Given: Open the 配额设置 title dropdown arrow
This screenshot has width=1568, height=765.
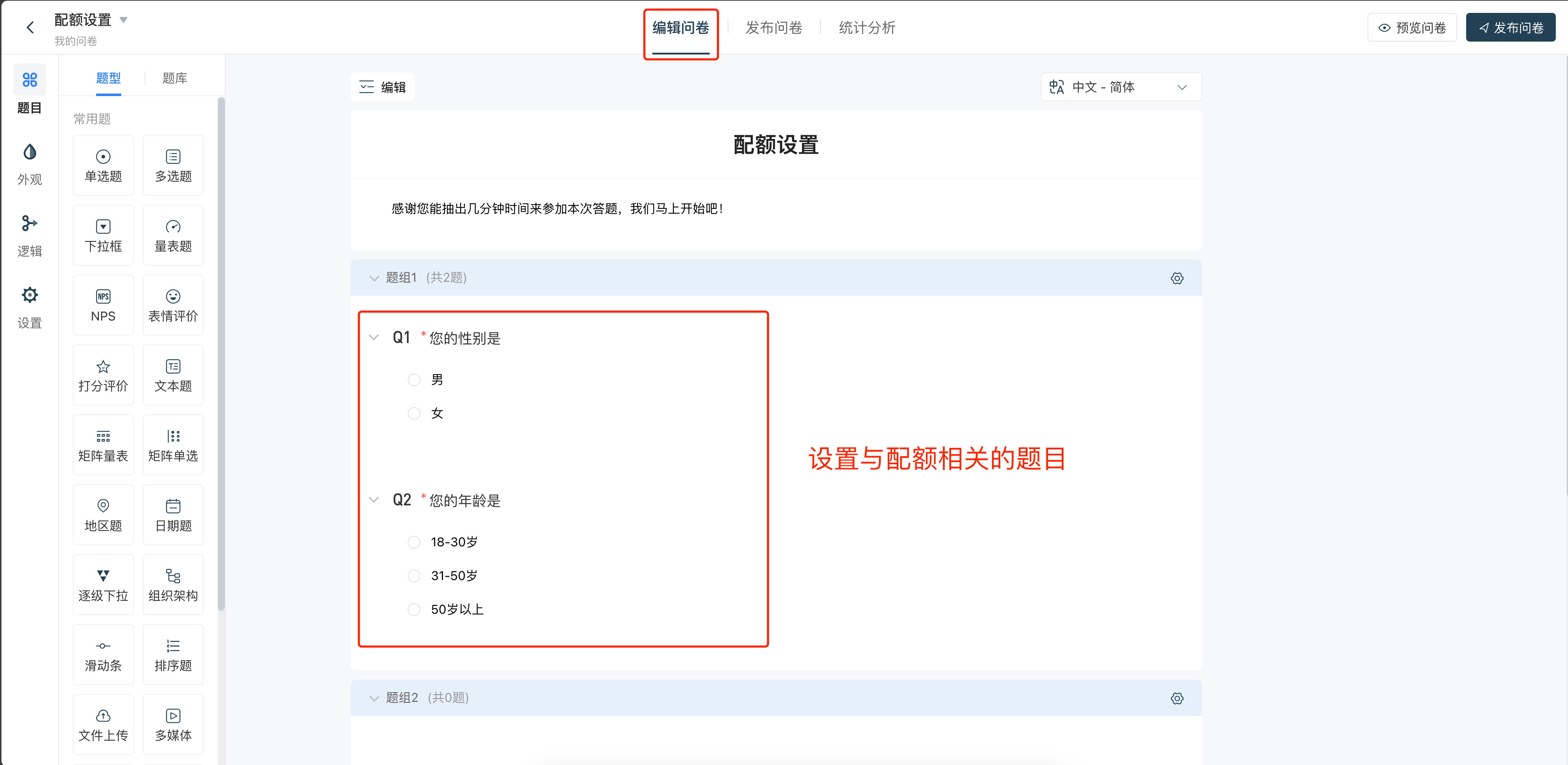Looking at the screenshot, I should coord(124,20).
